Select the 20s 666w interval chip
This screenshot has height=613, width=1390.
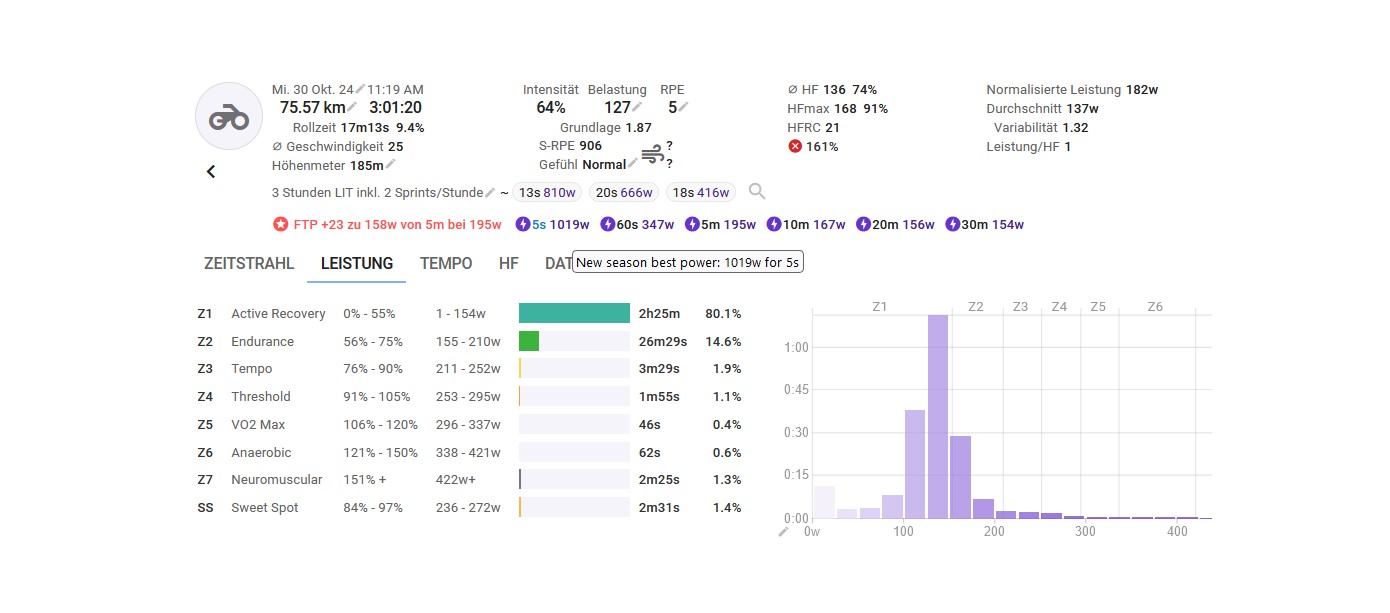pos(624,193)
